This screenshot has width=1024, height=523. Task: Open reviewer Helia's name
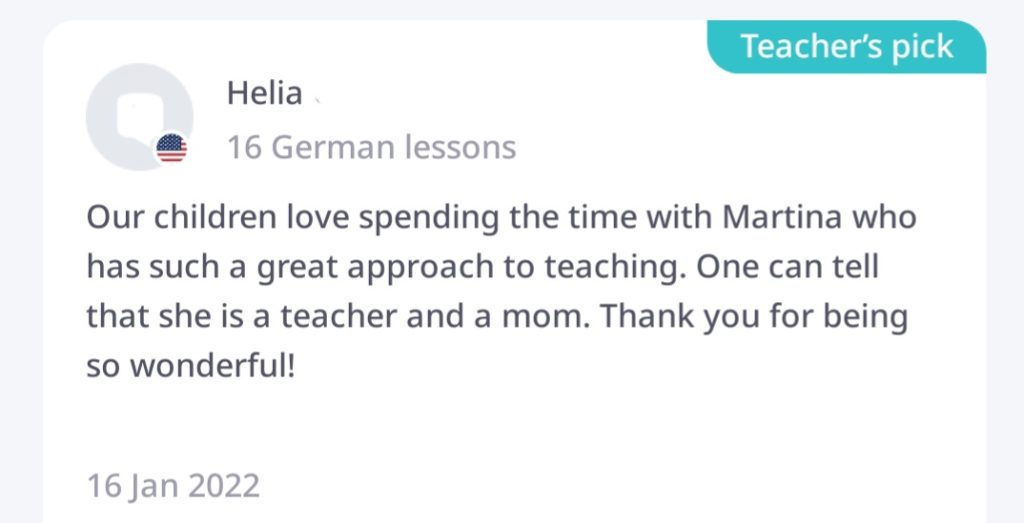[x=264, y=94]
